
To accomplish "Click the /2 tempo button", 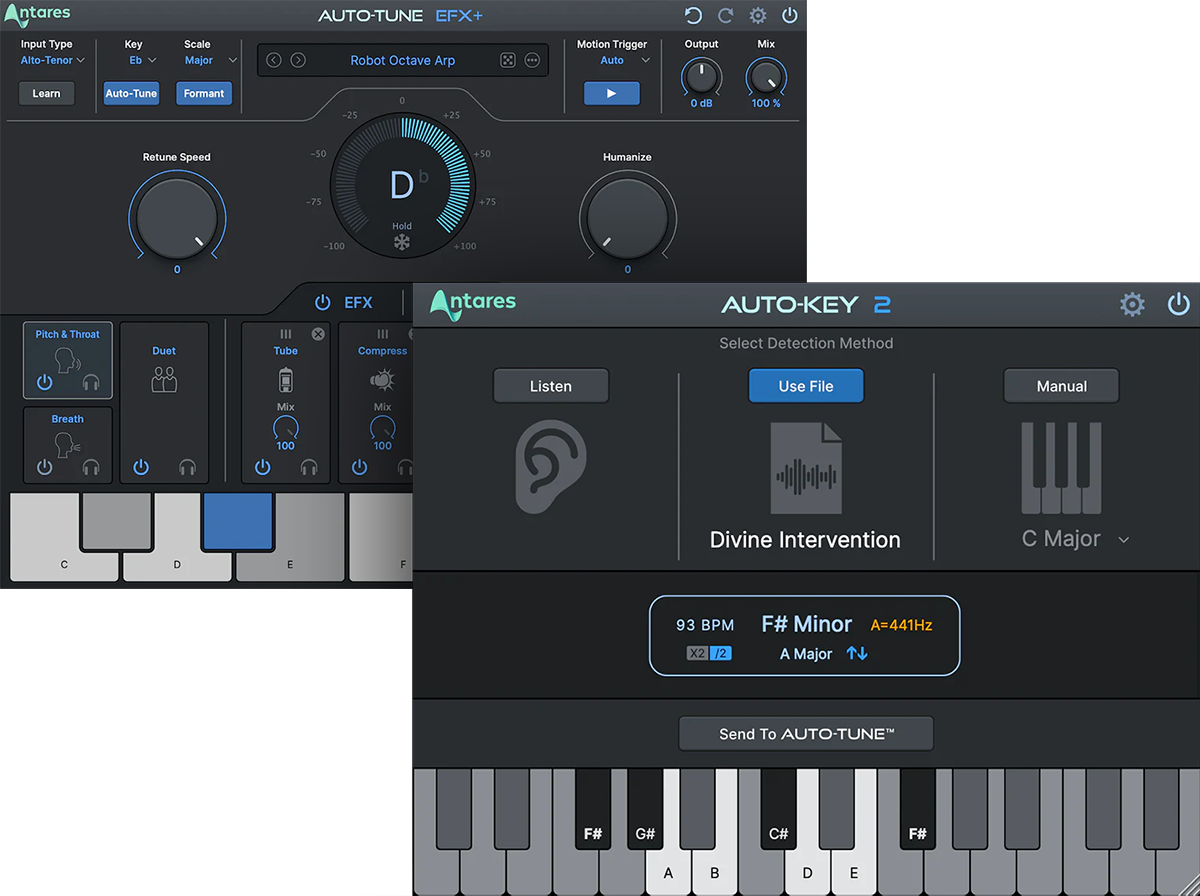I will [720, 653].
